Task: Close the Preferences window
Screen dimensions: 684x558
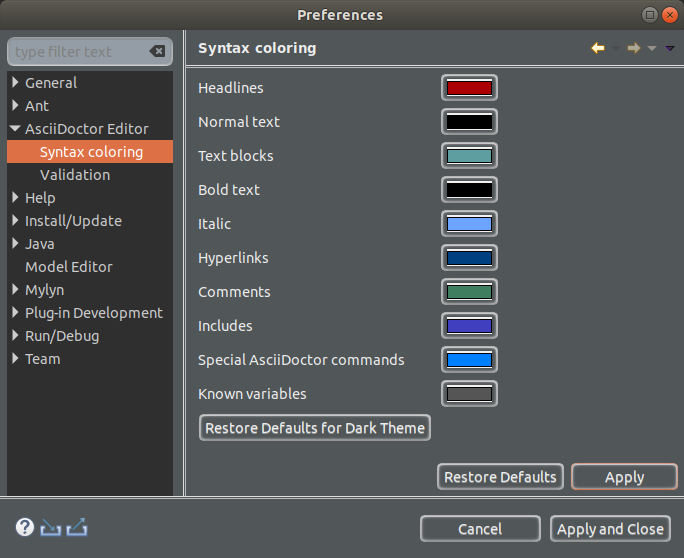Action: [x=670, y=15]
